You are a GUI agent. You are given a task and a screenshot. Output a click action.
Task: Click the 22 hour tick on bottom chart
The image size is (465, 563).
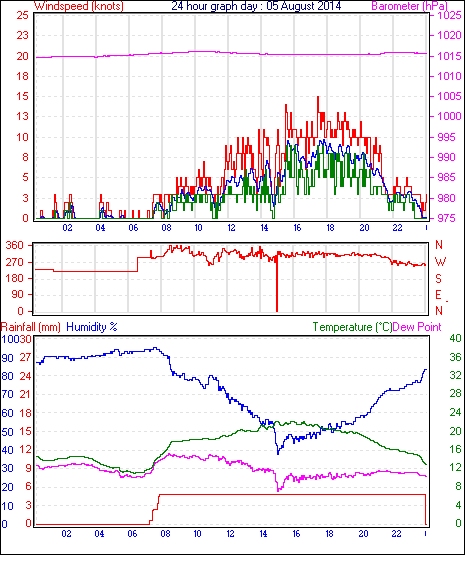(396, 534)
